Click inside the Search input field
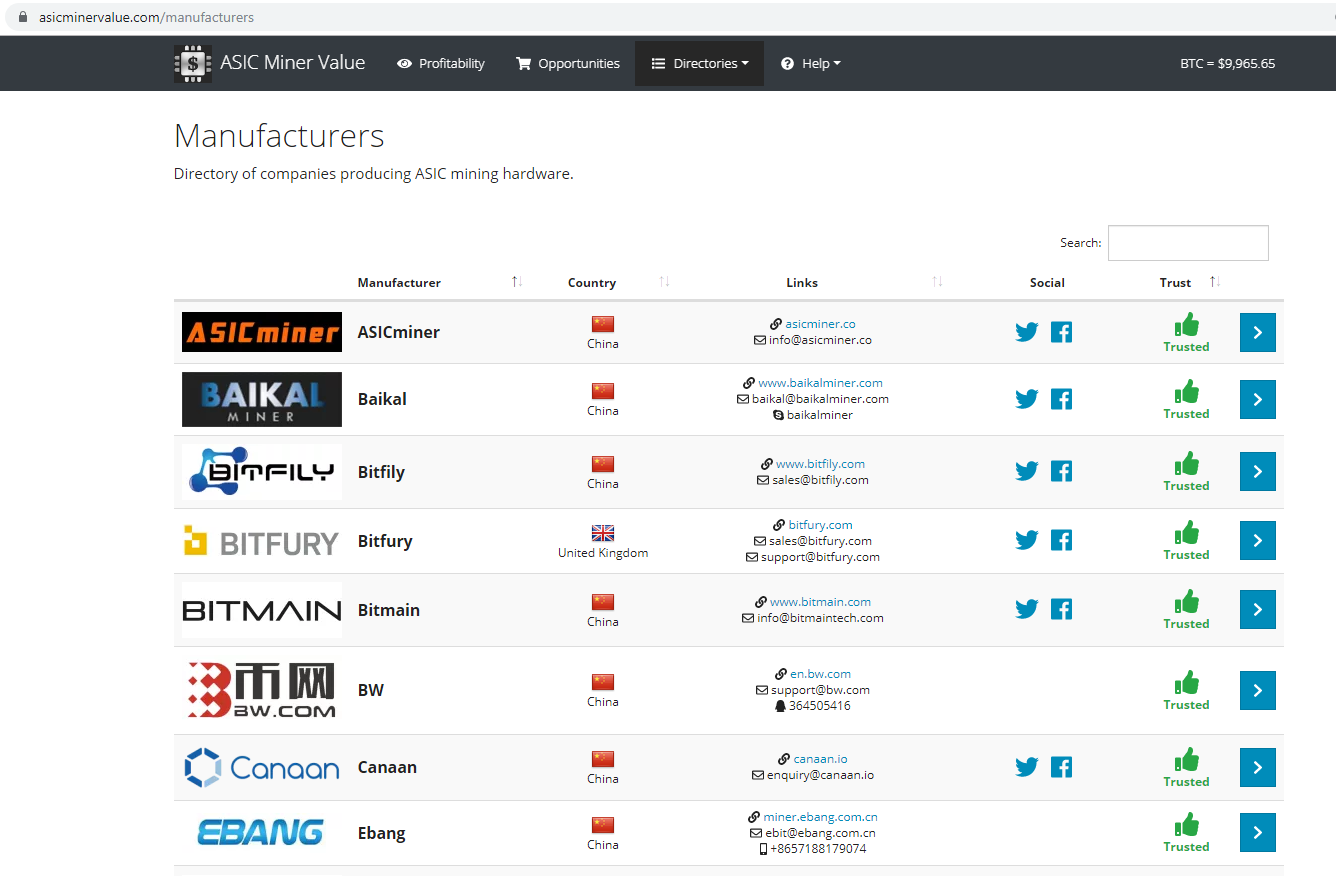This screenshot has height=876, width=1336. (x=1188, y=243)
